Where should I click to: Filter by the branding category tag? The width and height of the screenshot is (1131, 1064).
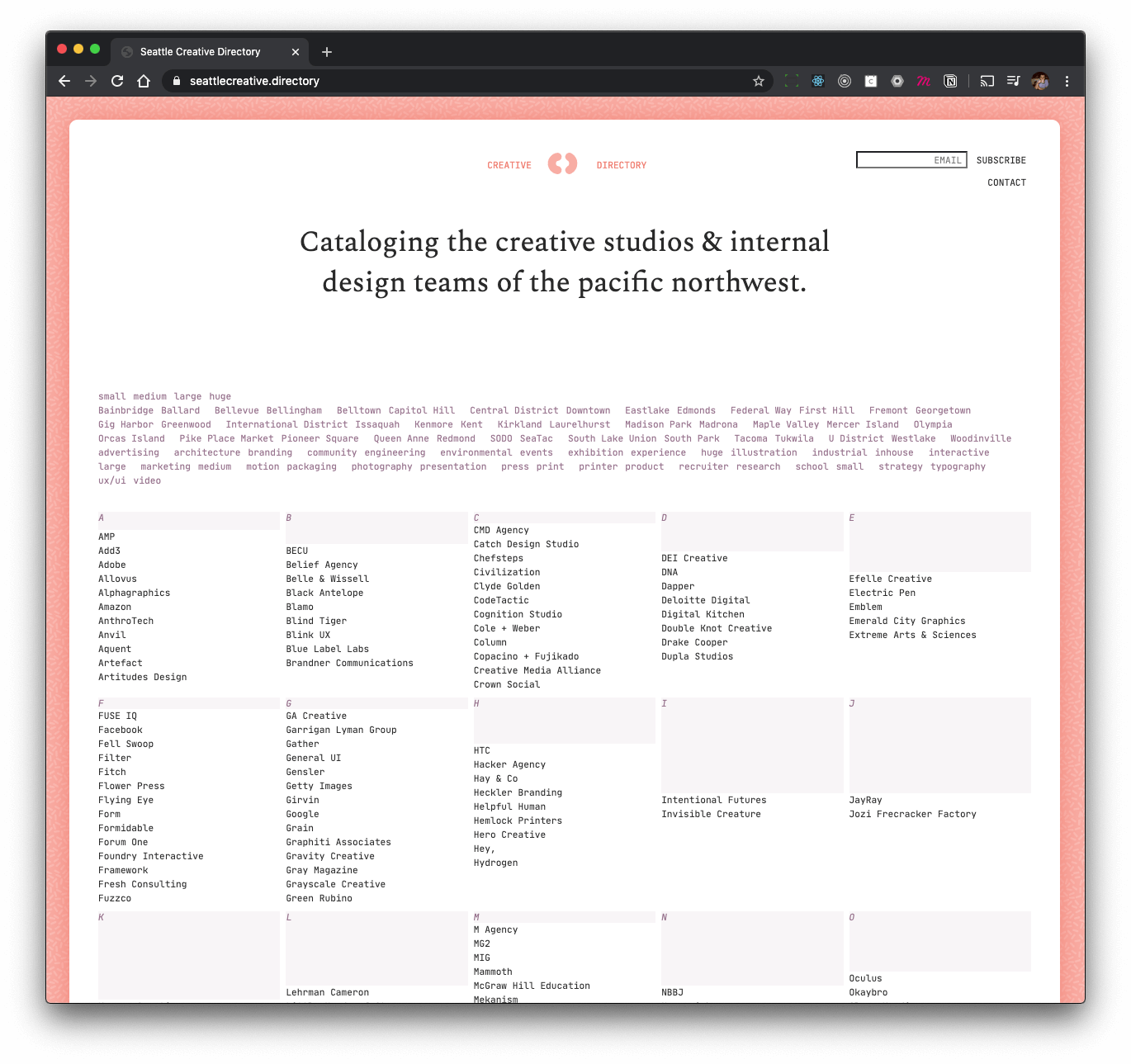pyautogui.click(x=270, y=452)
